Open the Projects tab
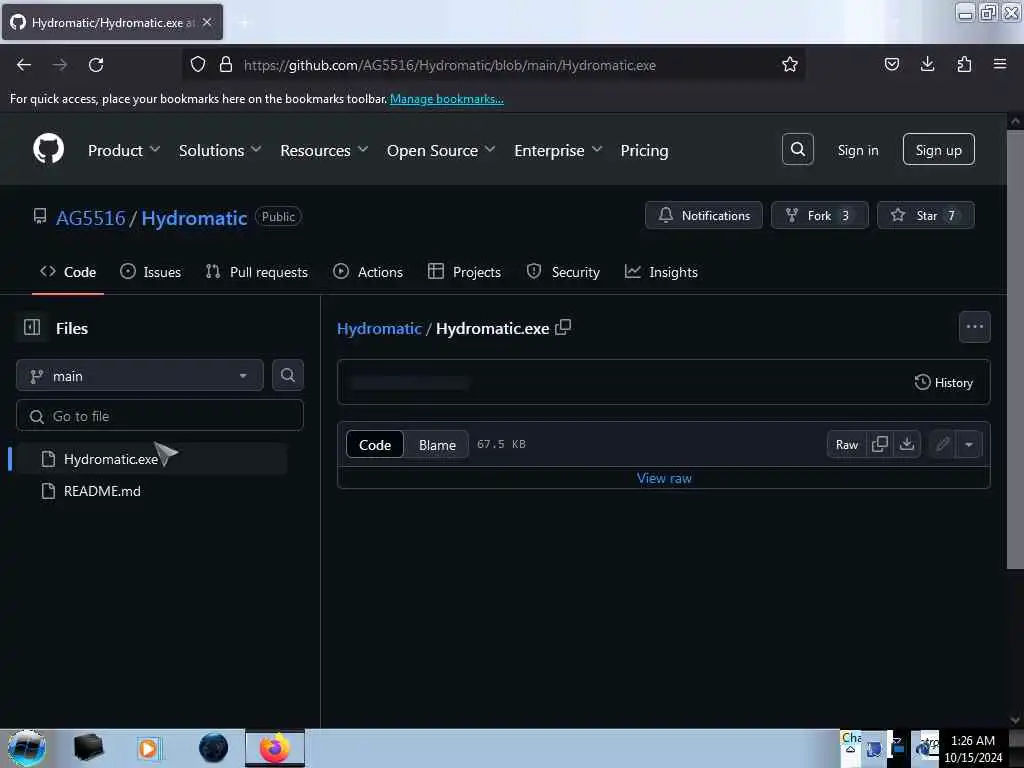Screen dimensions: 1024x768 click(x=464, y=272)
